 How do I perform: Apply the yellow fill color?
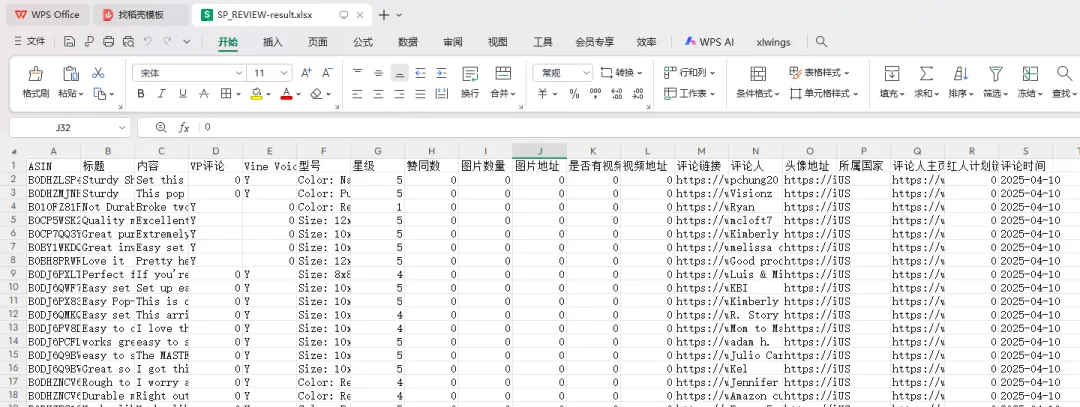tap(256, 94)
